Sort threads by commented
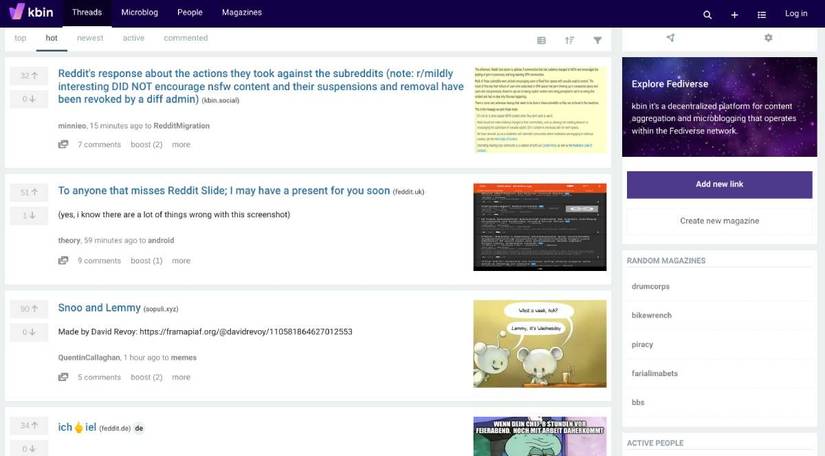This screenshot has height=456, width=825. 186,38
